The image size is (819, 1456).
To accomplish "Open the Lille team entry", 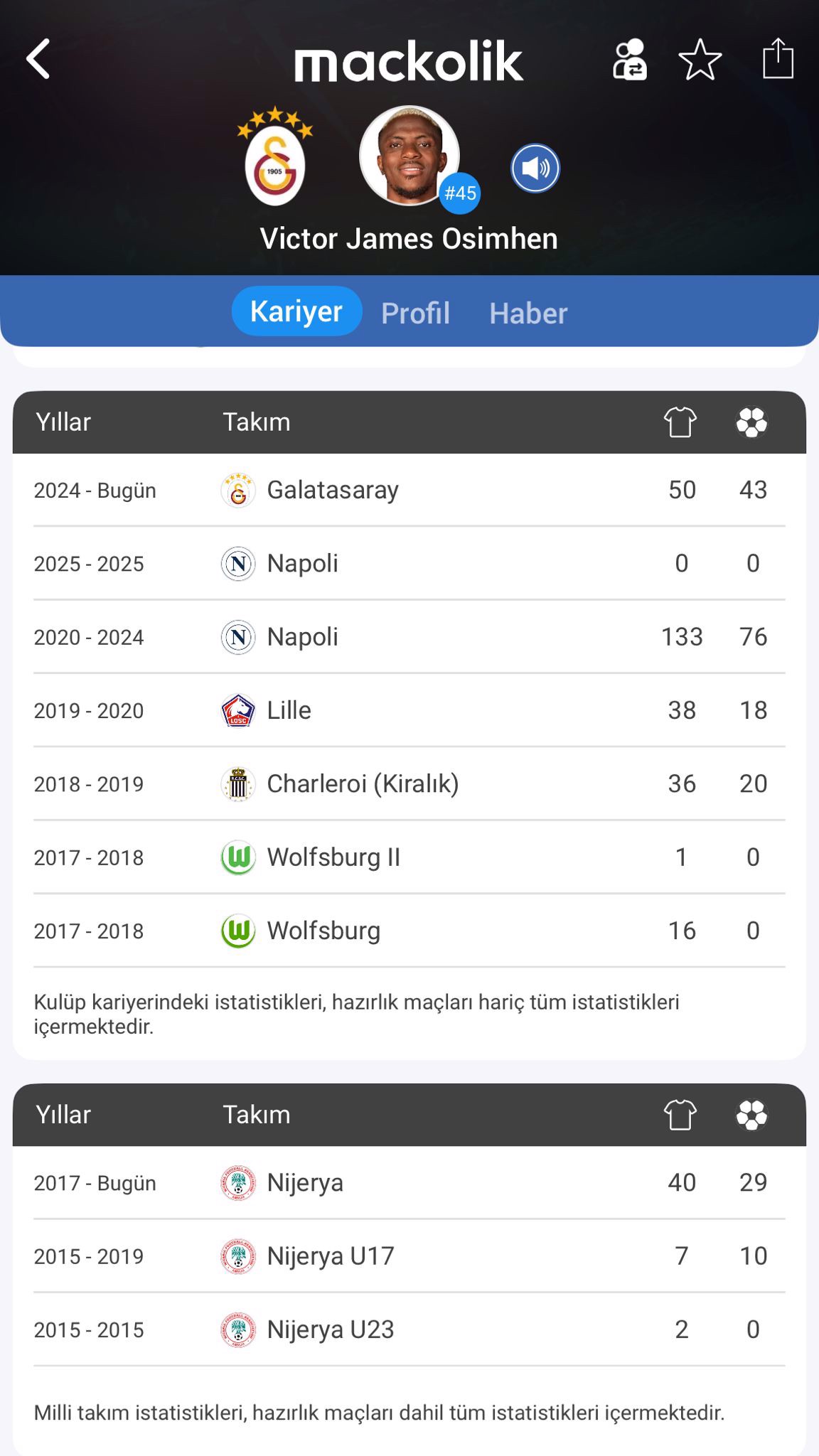I will pos(289,710).
